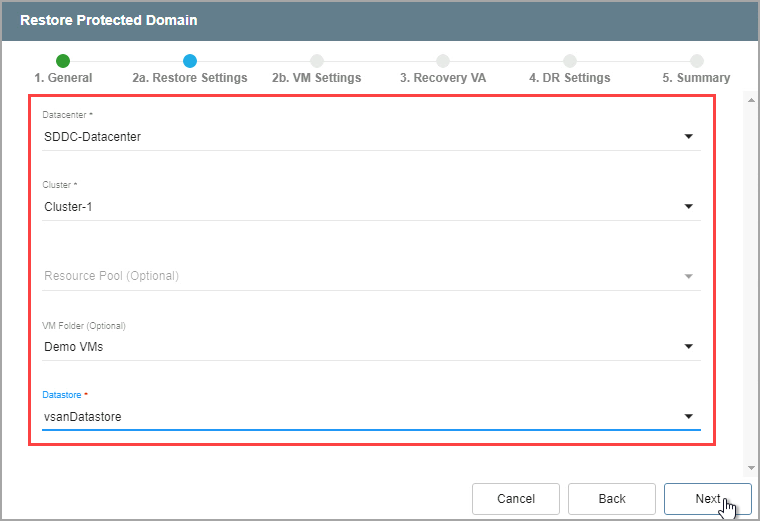Go to the 1. General step label
760x521 pixels.
click(x=63, y=78)
